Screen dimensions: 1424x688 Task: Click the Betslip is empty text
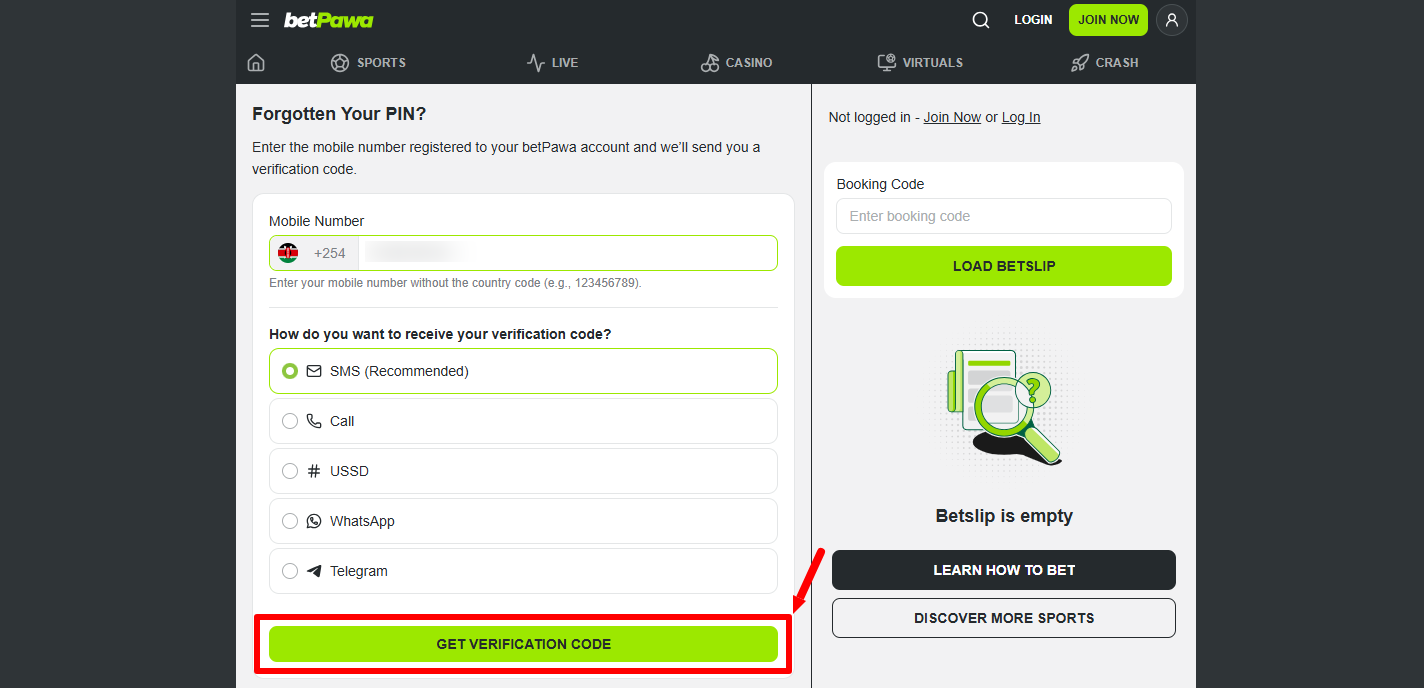tap(1004, 516)
